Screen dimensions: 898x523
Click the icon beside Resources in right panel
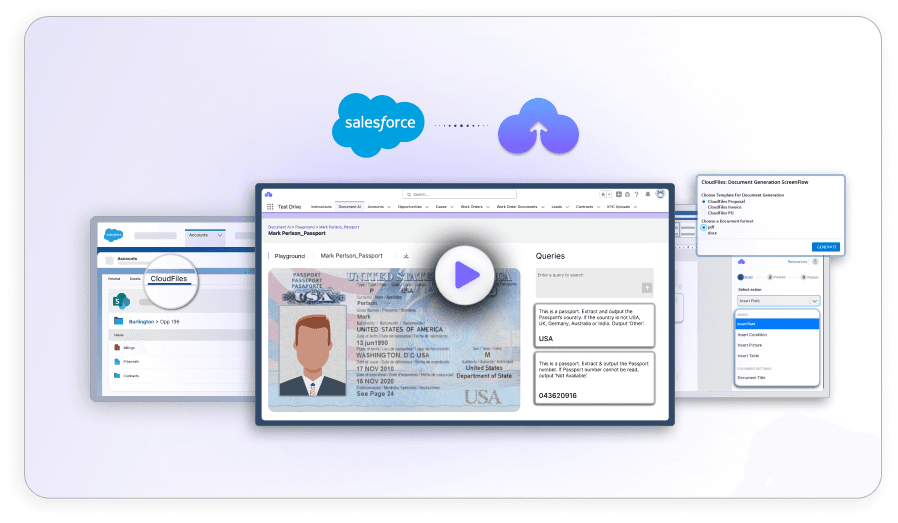point(815,262)
